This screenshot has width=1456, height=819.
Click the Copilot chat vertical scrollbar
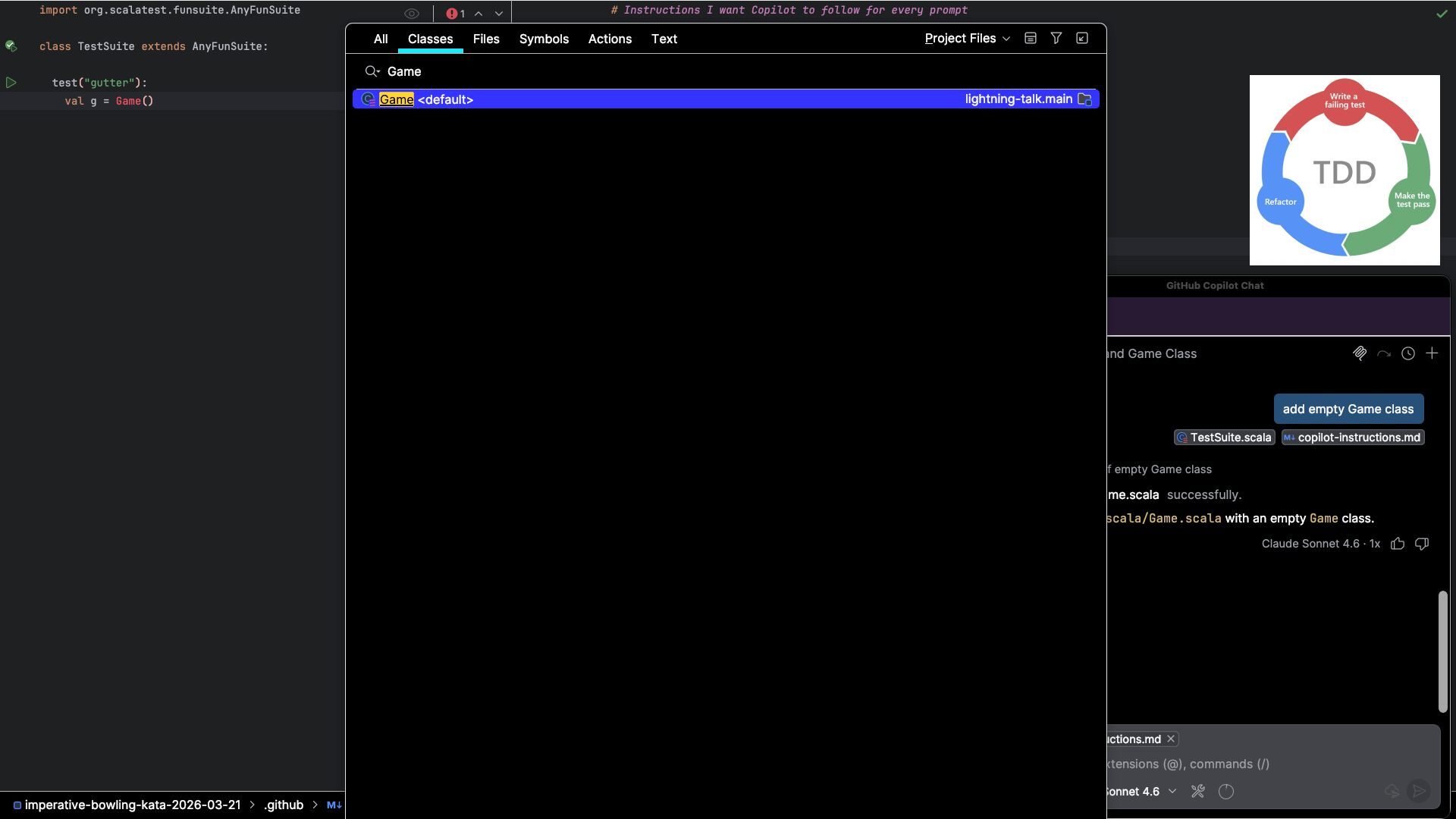point(1442,652)
